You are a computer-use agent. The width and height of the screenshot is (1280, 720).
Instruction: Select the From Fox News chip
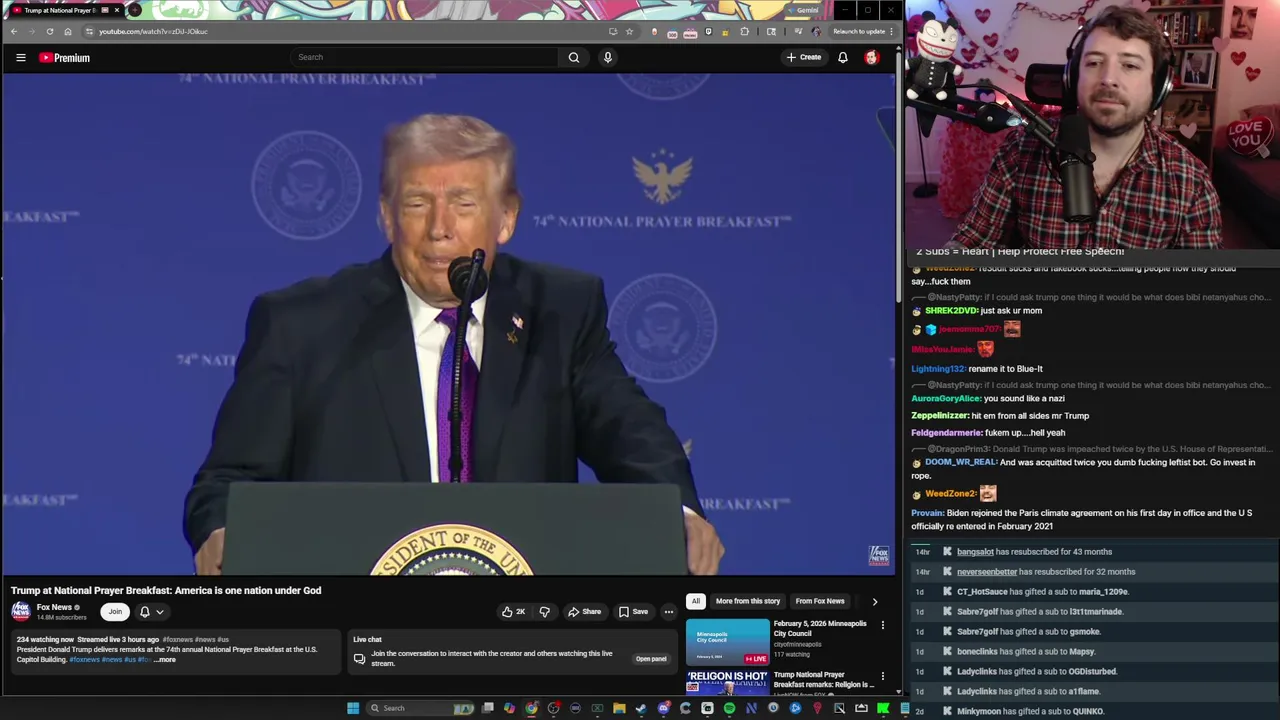tap(820, 601)
